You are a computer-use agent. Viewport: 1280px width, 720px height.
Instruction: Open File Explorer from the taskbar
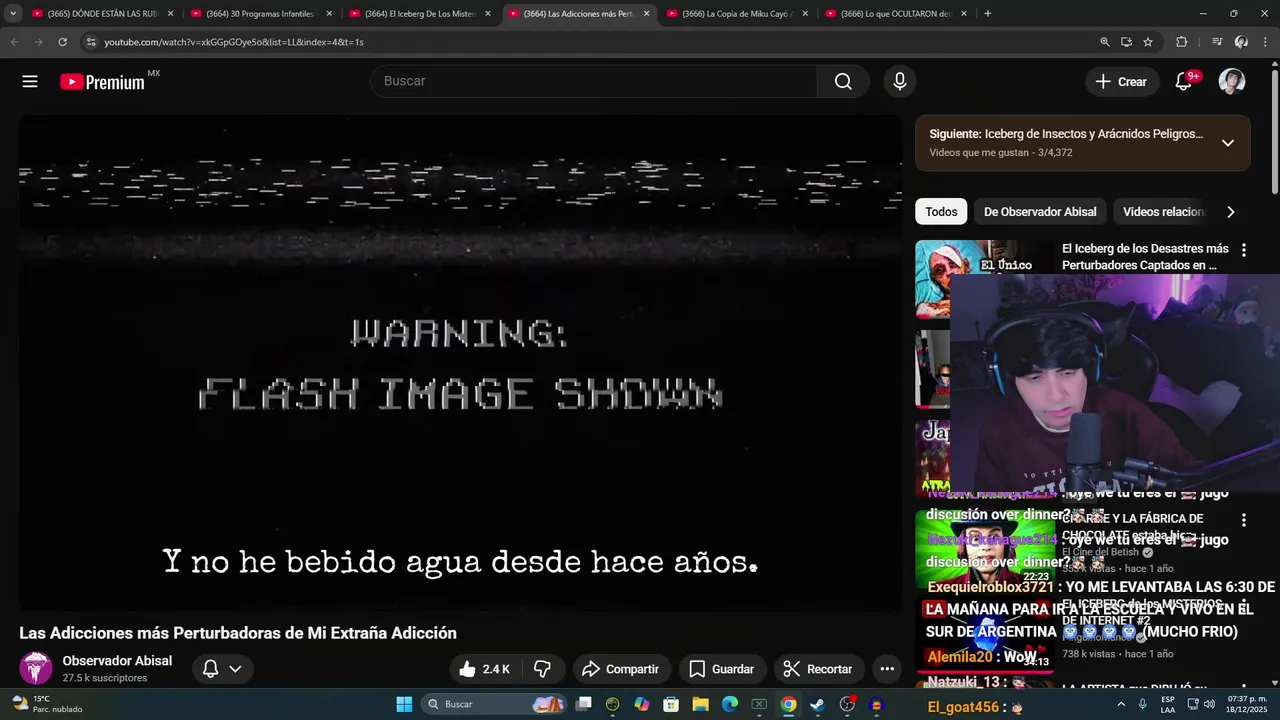coord(700,704)
